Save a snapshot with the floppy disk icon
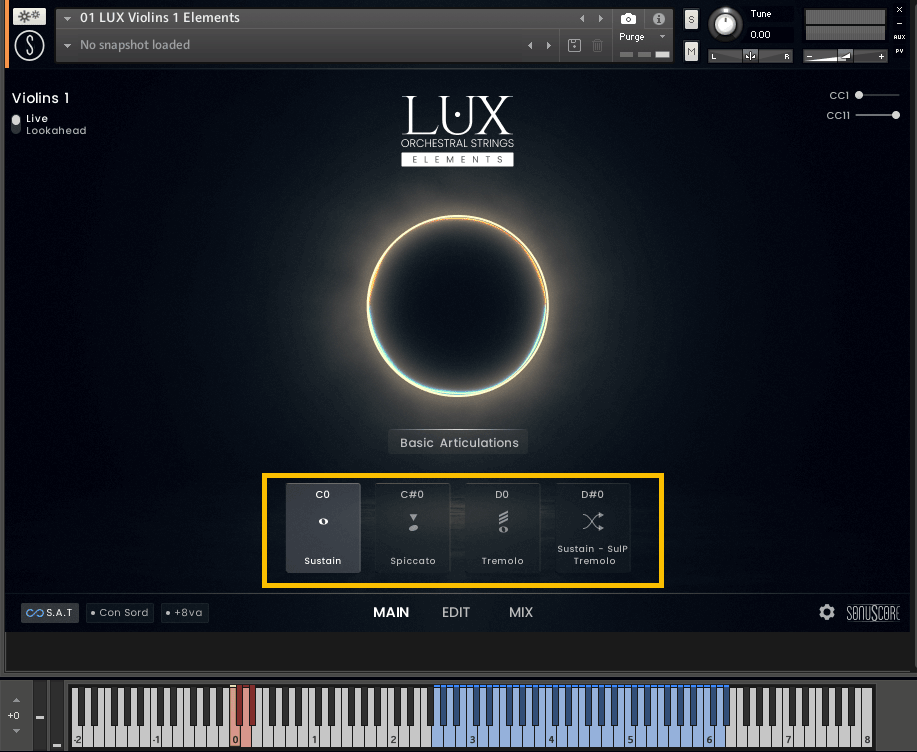This screenshot has height=752, width=917. [573, 45]
